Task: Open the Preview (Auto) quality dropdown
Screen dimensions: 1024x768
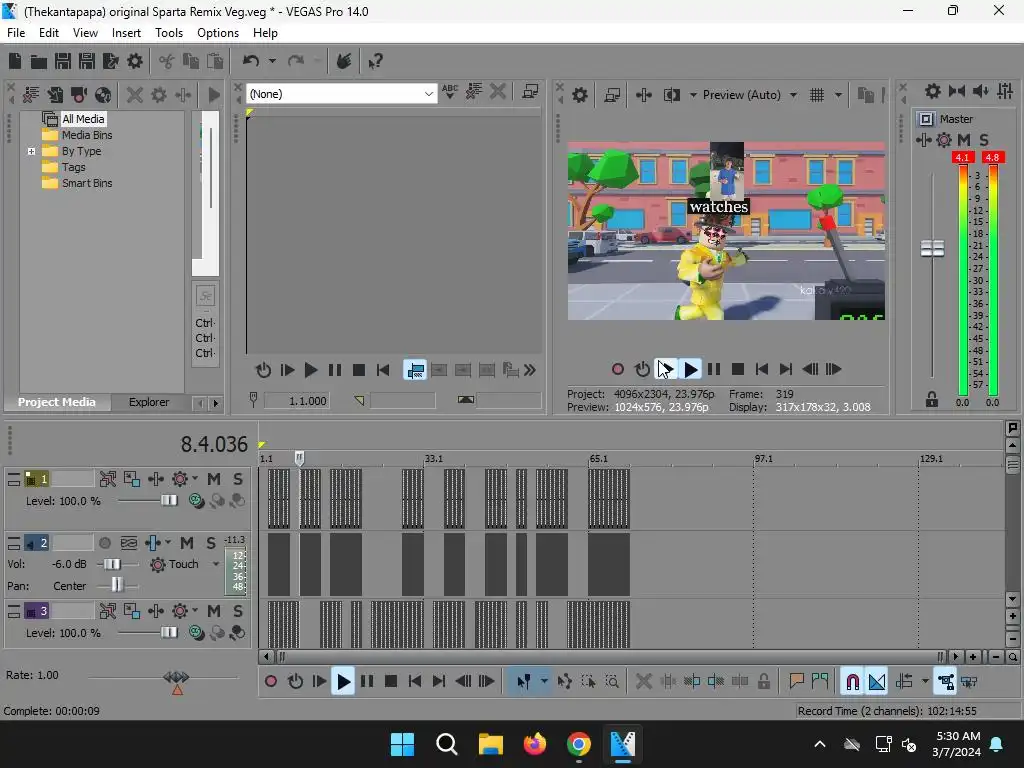Action: pyautogui.click(x=793, y=95)
